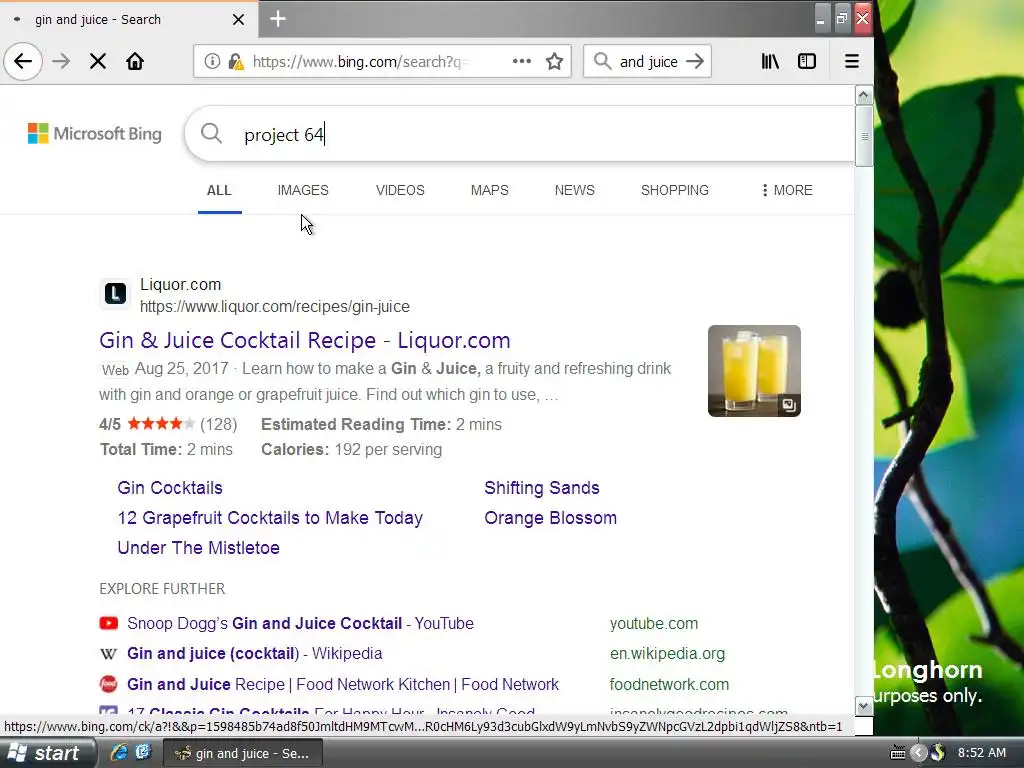Click the four-star rating display
Viewport: 1024px width, 768px height.
(x=161, y=424)
